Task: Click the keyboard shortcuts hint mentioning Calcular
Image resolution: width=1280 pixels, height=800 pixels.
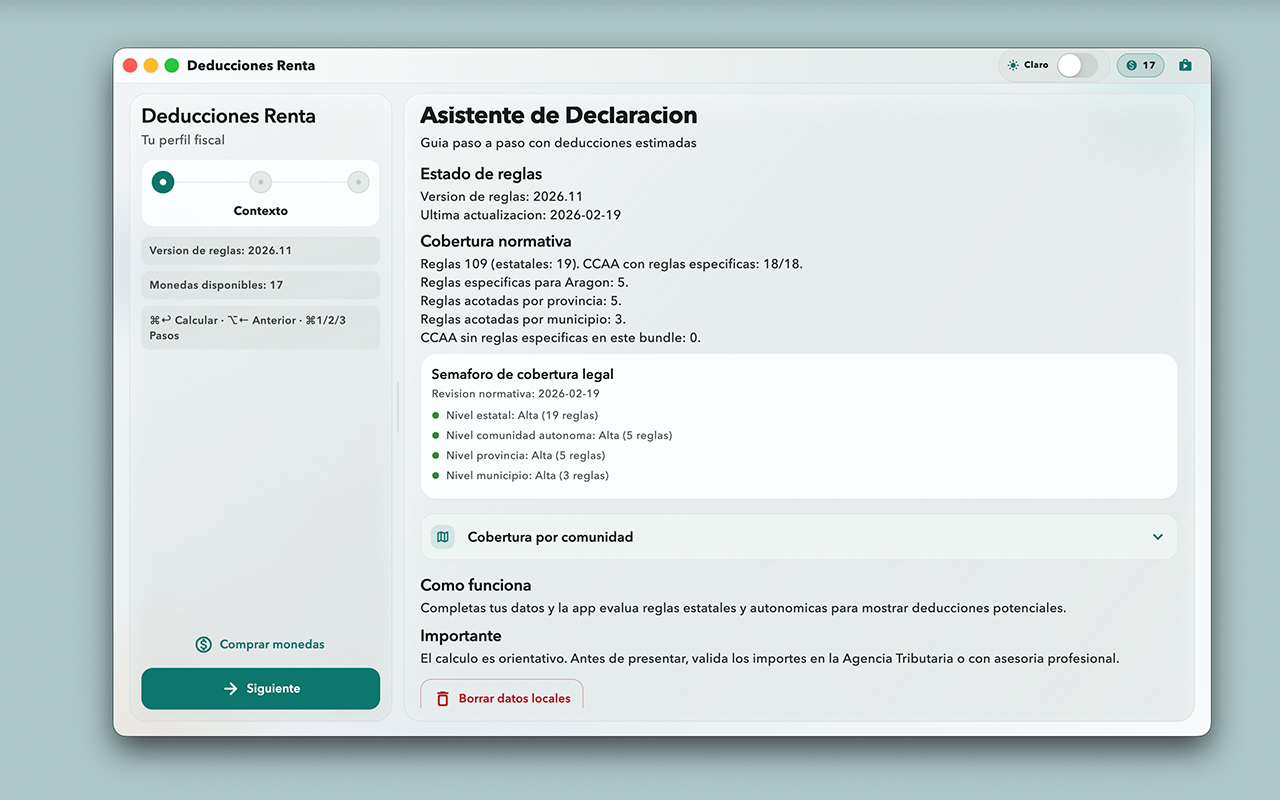Action: [x=261, y=327]
